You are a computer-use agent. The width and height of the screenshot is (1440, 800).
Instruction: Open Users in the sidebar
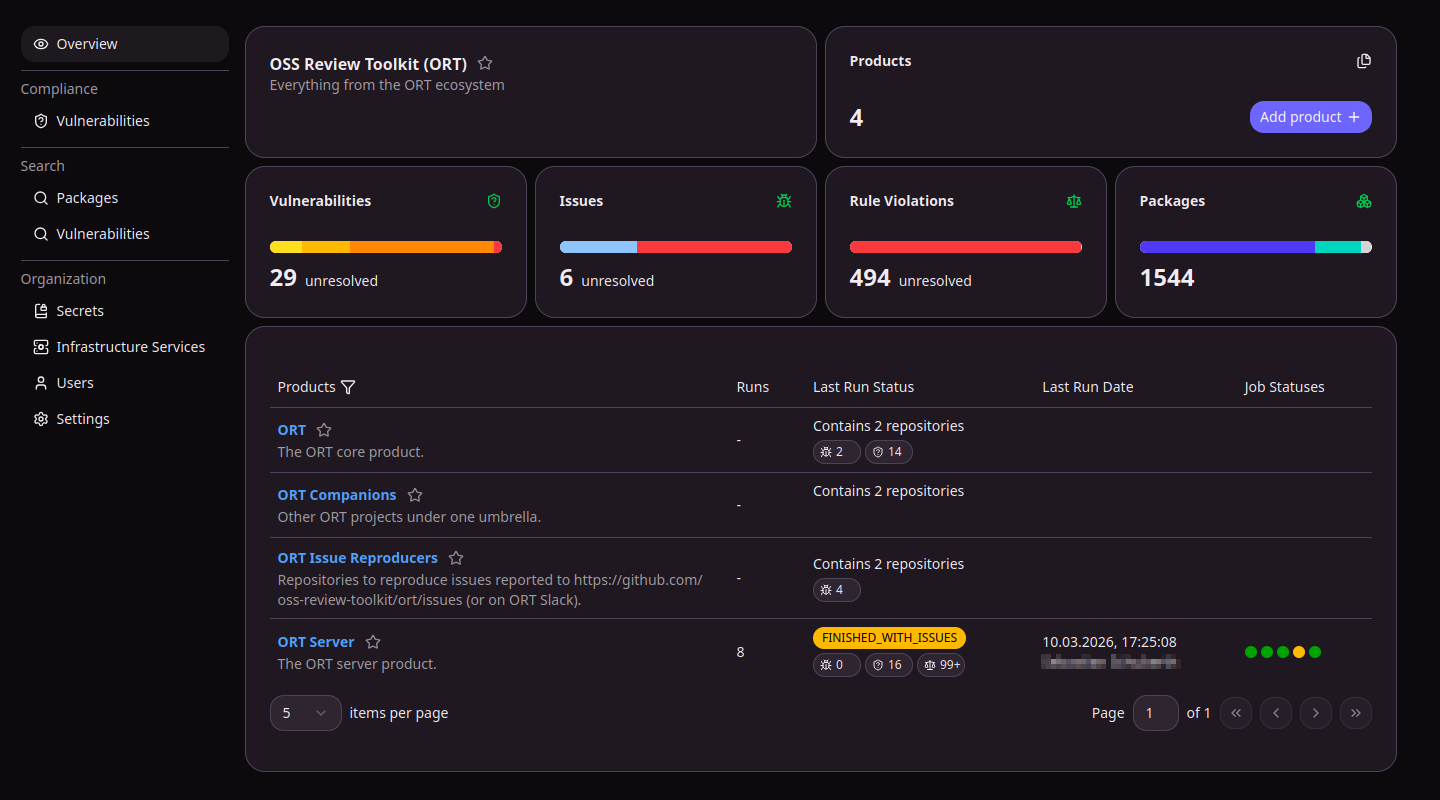(125, 383)
